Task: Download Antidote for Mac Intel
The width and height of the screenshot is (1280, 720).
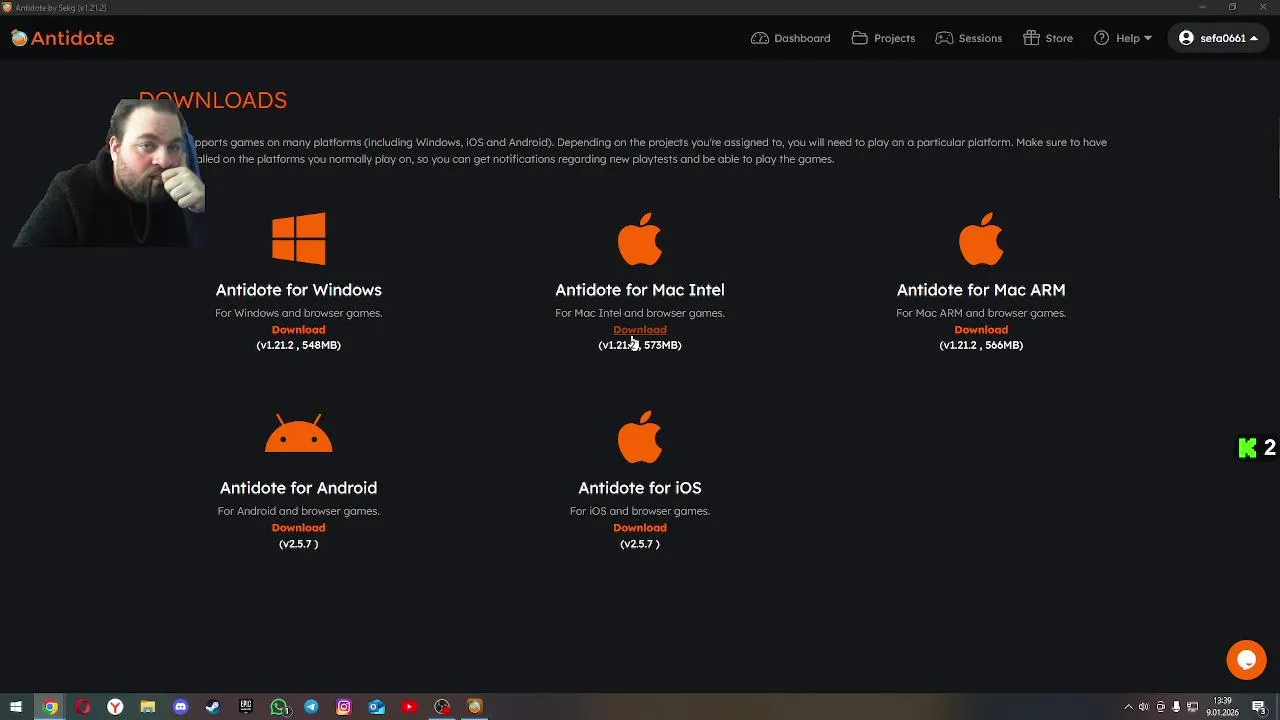Action: coord(640,329)
